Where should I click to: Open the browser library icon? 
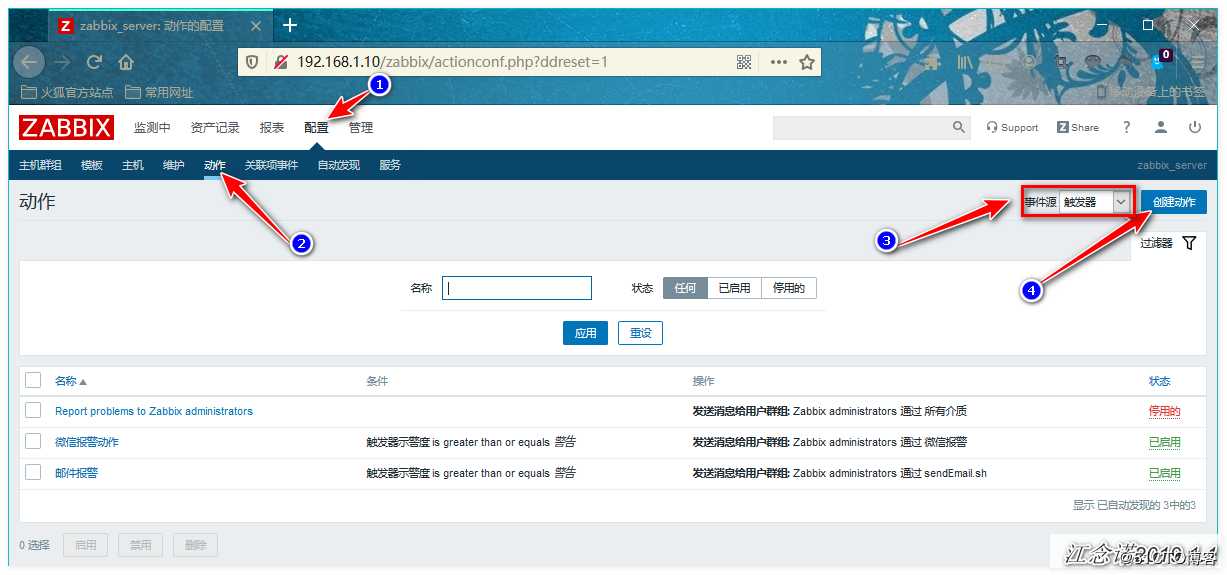tap(964, 62)
